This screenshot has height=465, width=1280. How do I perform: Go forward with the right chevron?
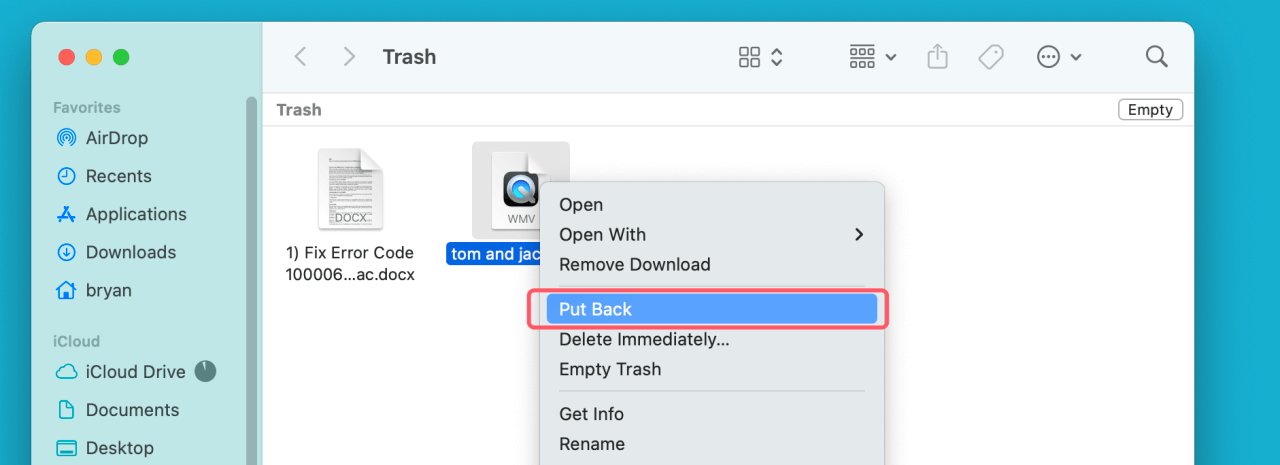click(x=349, y=57)
